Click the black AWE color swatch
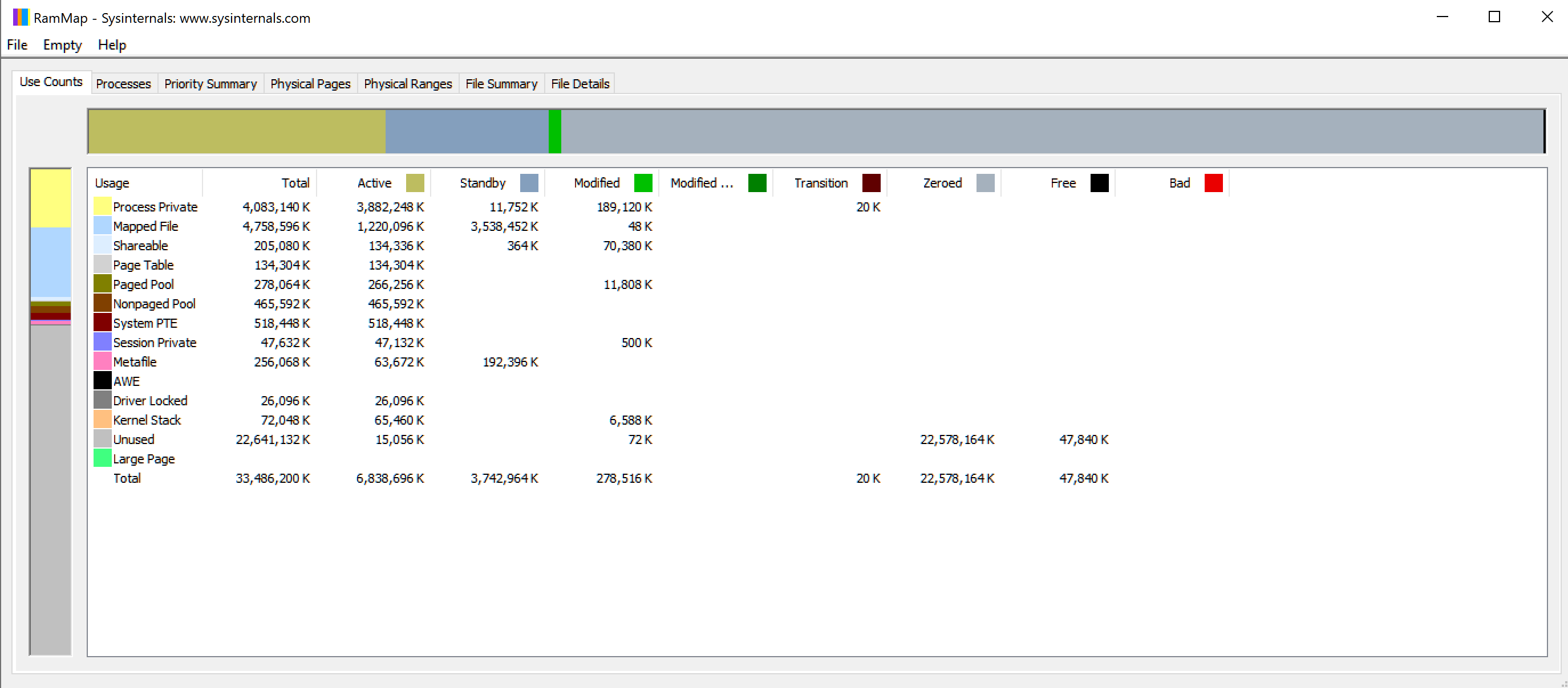1568x688 pixels. [102, 381]
